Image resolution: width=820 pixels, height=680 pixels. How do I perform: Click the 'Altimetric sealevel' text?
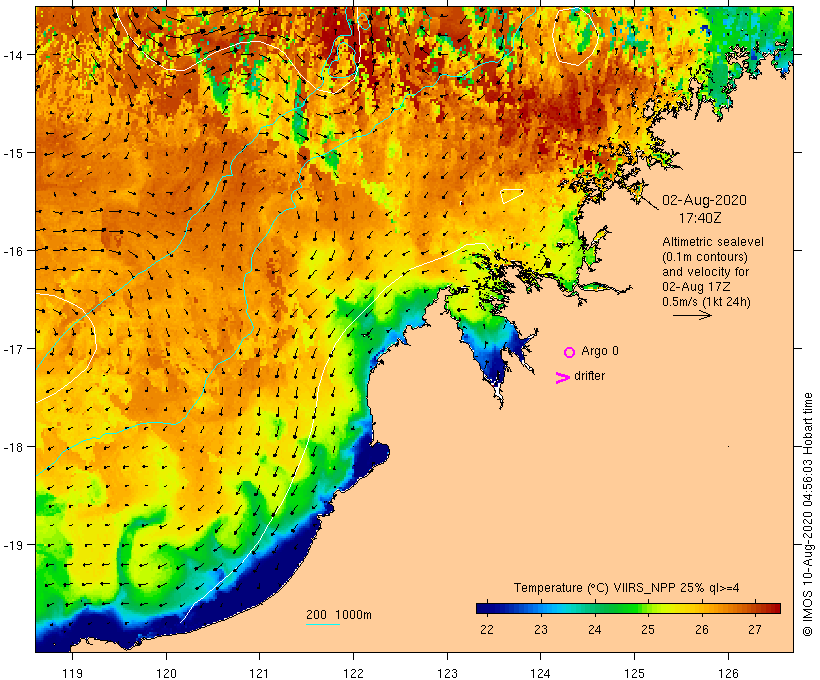712,242
